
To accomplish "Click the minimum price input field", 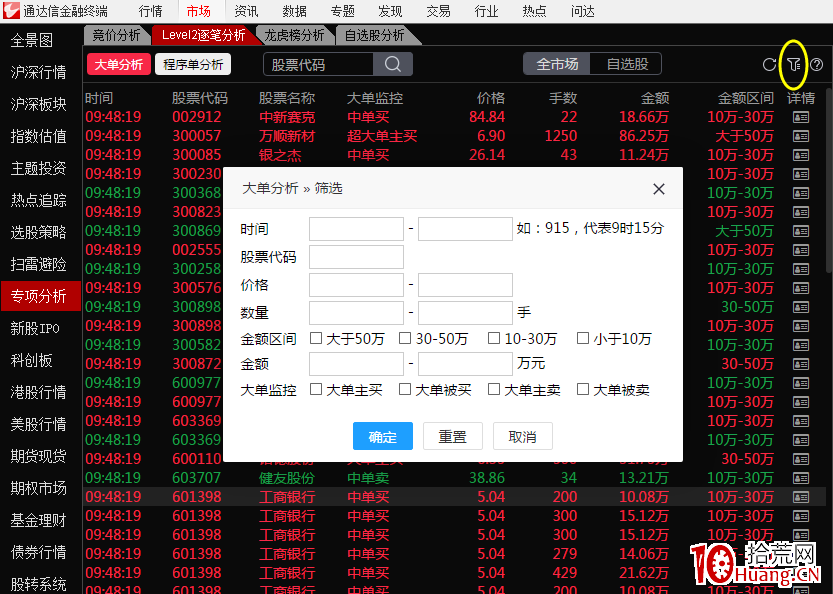I will (356, 285).
